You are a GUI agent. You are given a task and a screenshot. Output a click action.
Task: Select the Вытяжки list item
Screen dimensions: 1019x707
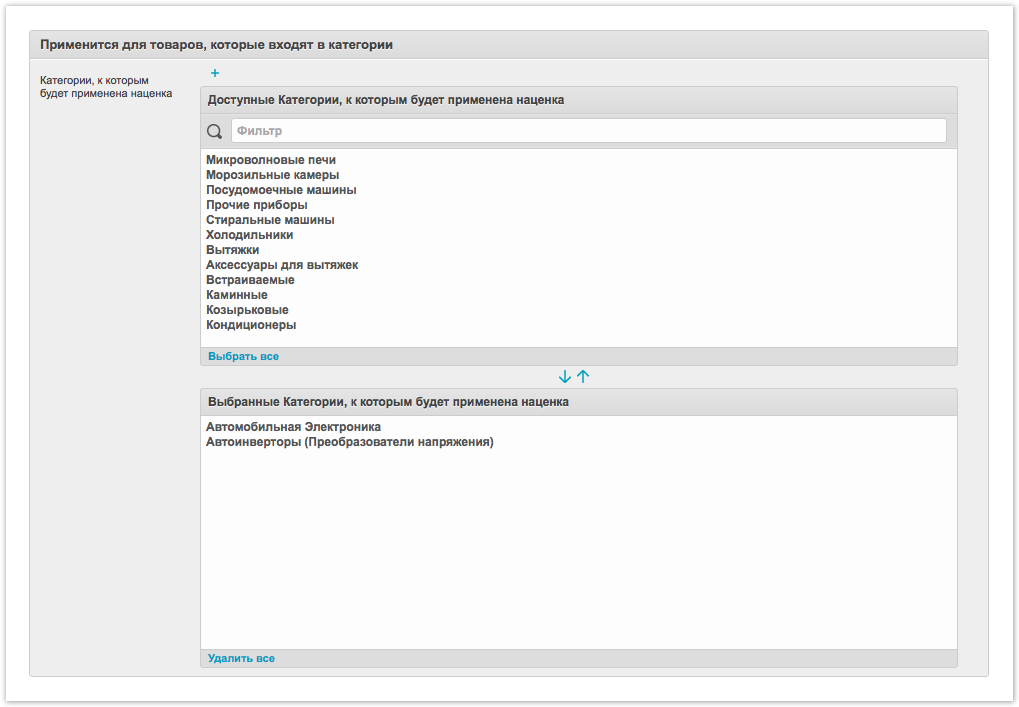pyautogui.click(x=233, y=250)
